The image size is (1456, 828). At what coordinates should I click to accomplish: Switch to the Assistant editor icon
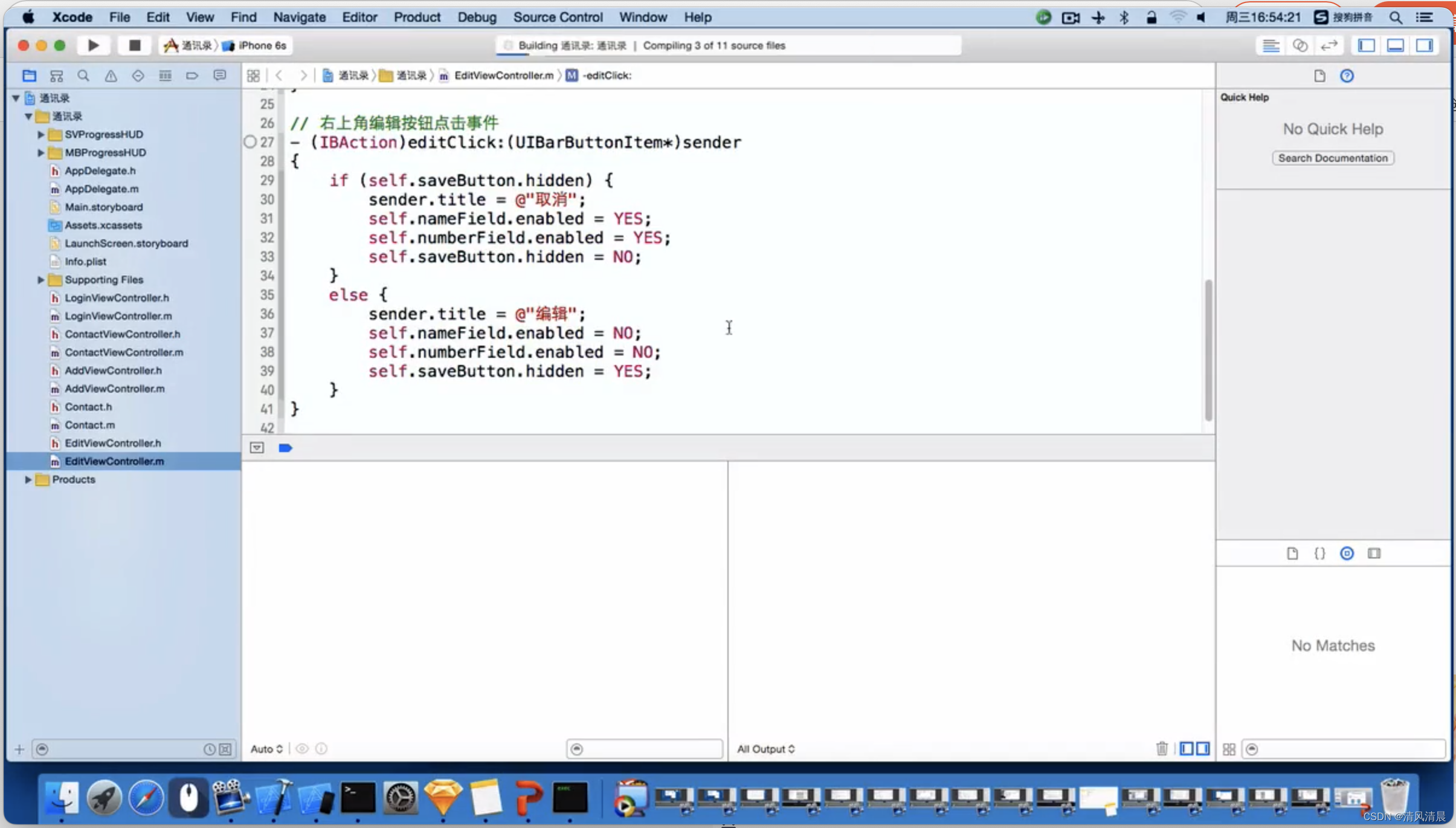(x=1300, y=45)
